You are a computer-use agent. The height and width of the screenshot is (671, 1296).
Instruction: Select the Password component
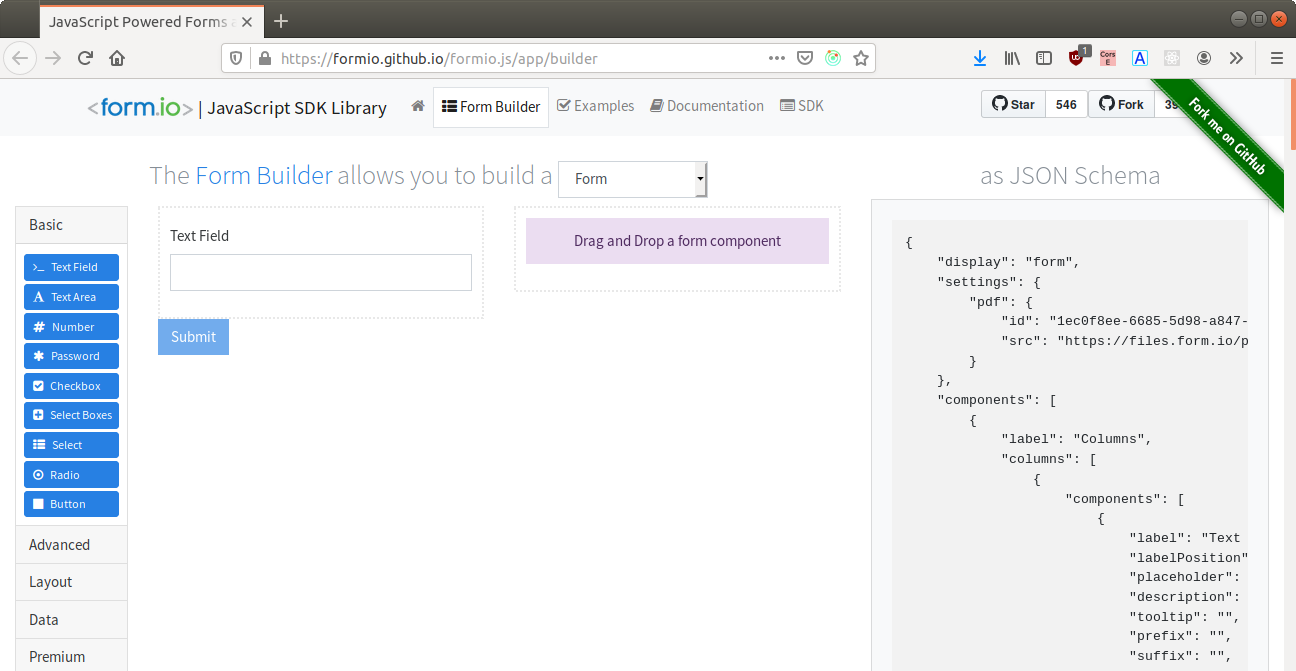pos(71,356)
